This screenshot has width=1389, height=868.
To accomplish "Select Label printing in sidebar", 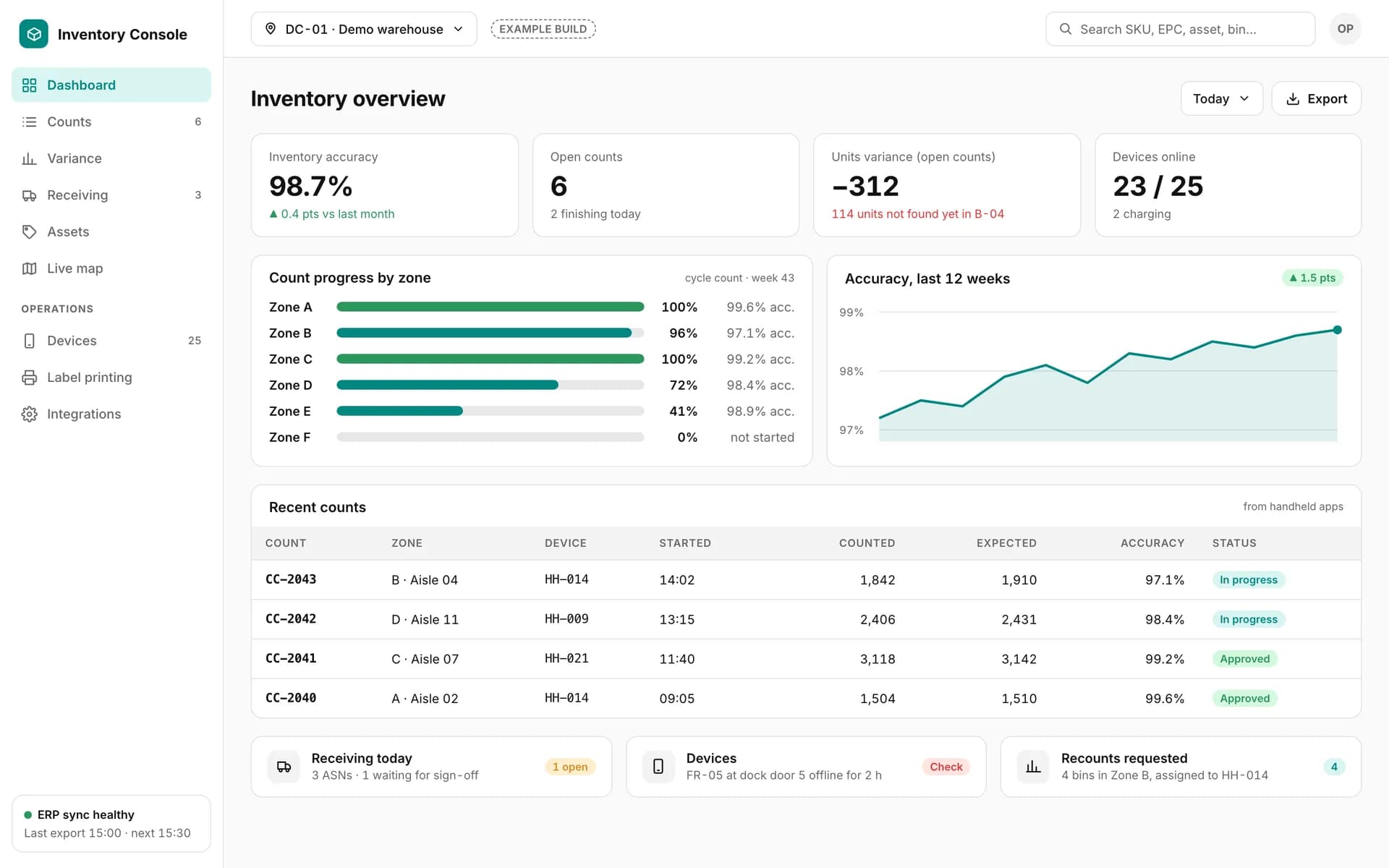I will point(111,378).
